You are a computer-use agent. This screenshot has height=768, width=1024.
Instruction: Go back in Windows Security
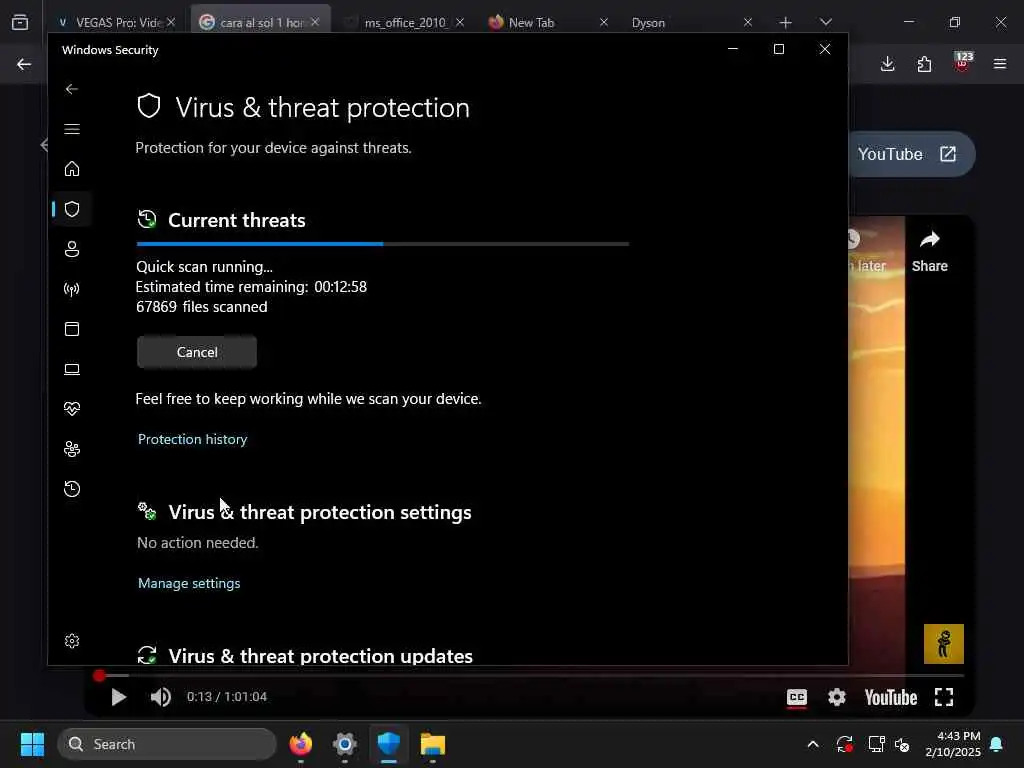72,89
